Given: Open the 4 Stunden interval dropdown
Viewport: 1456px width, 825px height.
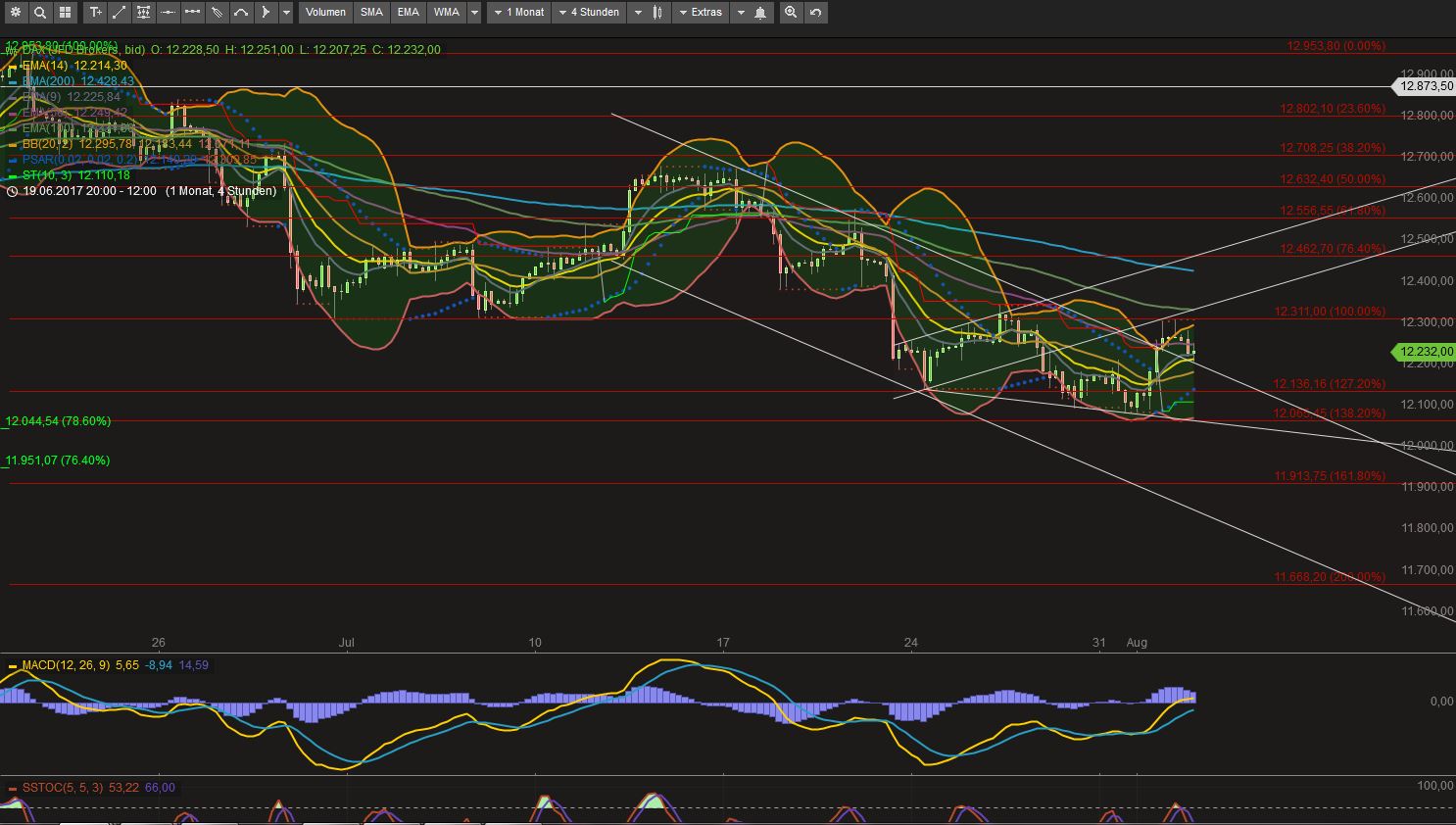Looking at the screenshot, I should tap(587, 12).
